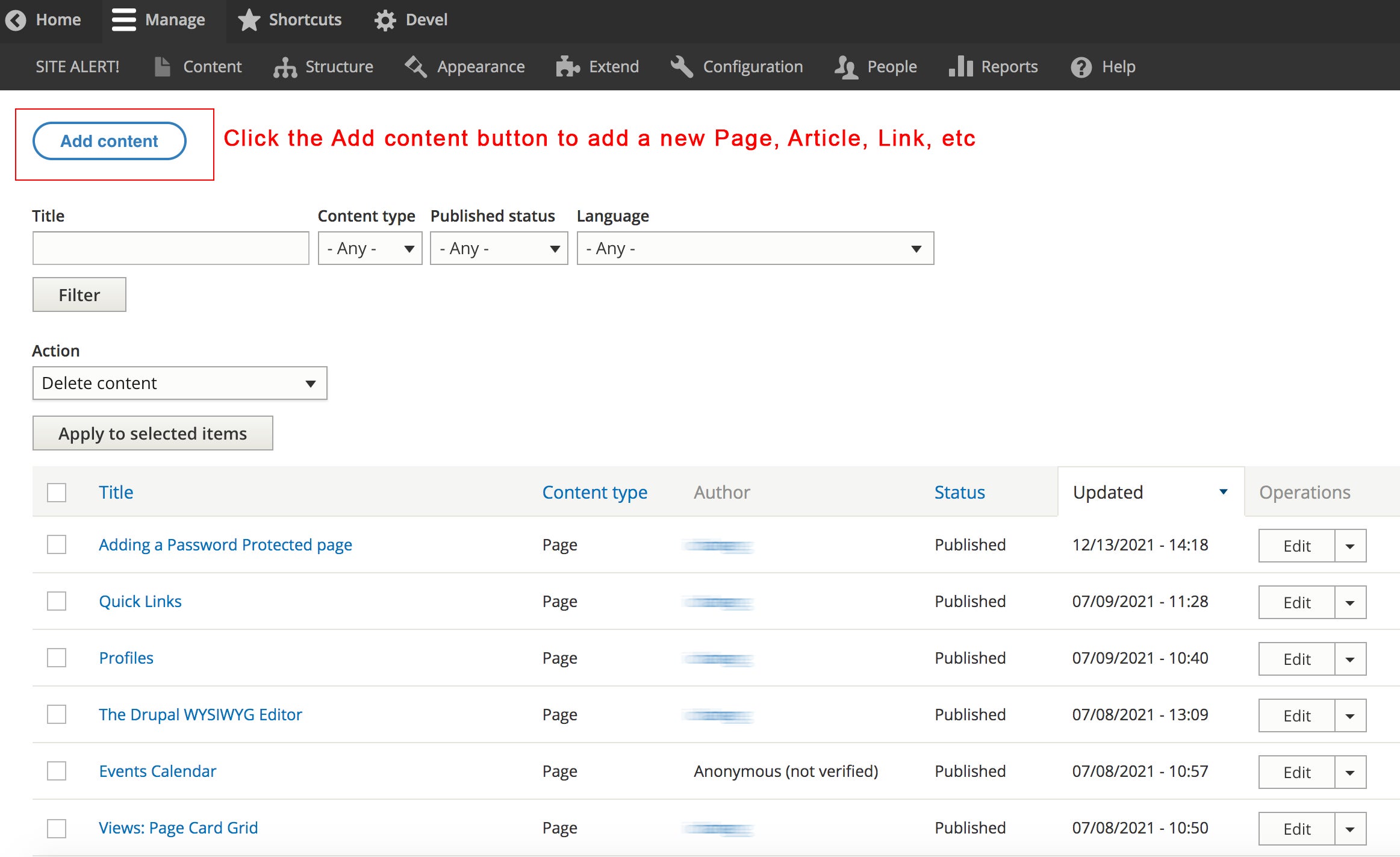The height and width of the screenshot is (857, 1400).
Task: Check the Quick Links row checkbox
Action: pyautogui.click(x=57, y=601)
